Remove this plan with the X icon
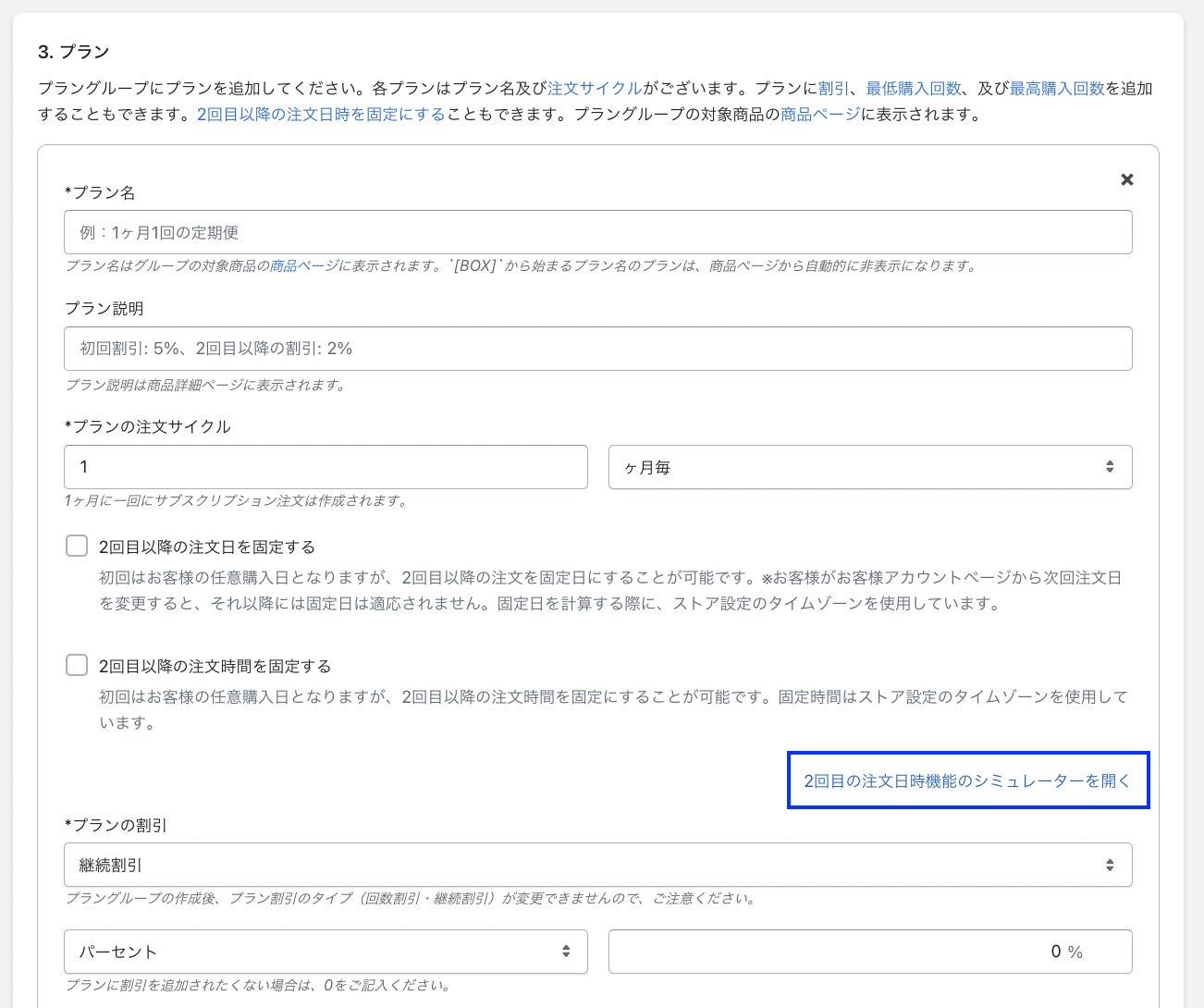Viewport: 1204px width, 1008px height. tap(1126, 179)
